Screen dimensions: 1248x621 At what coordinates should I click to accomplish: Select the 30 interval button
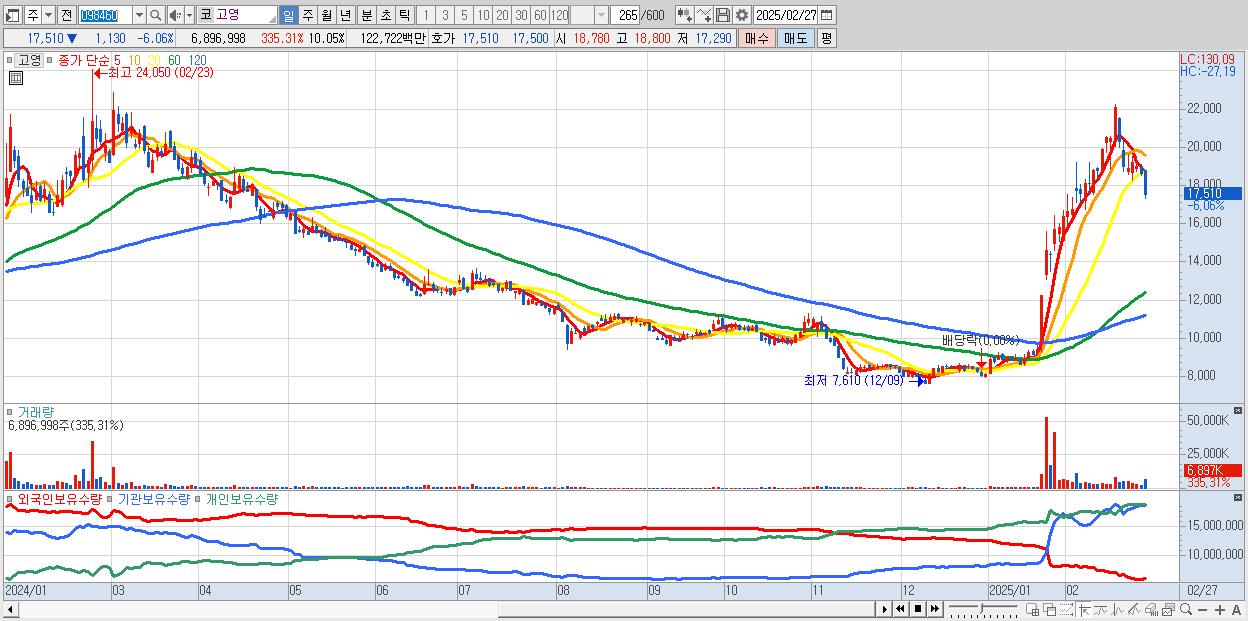[x=521, y=15]
